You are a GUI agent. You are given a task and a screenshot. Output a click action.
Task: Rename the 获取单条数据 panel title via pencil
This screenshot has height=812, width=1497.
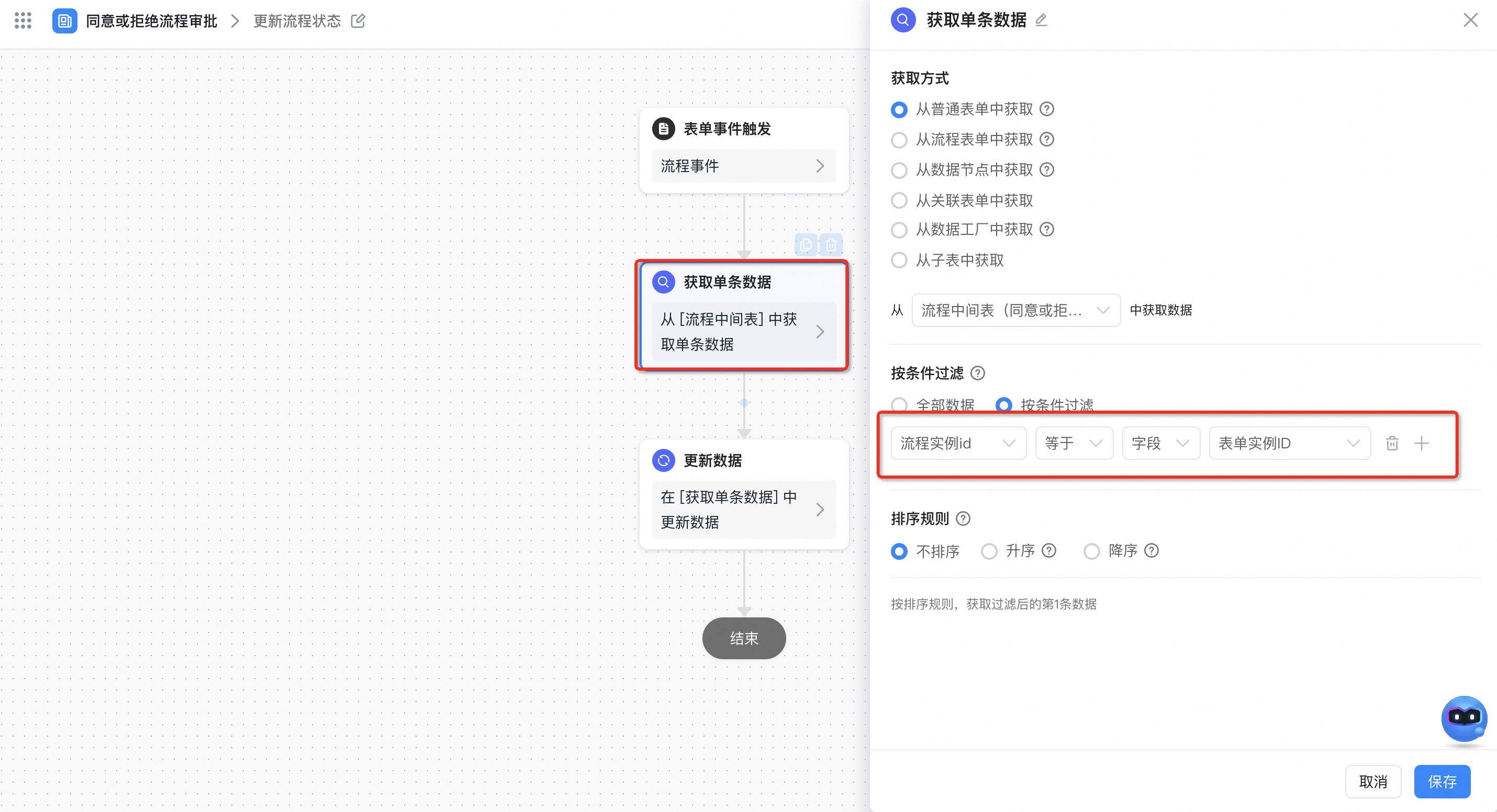(x=1042, y=20)
